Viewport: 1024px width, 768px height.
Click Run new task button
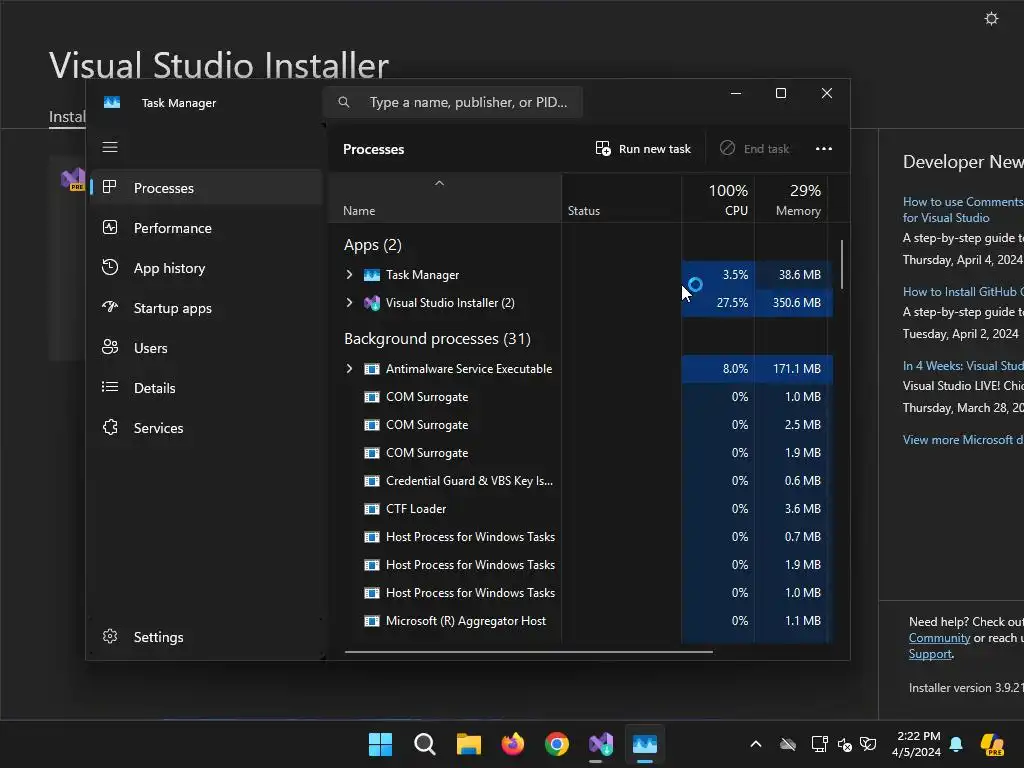[643, 149]
